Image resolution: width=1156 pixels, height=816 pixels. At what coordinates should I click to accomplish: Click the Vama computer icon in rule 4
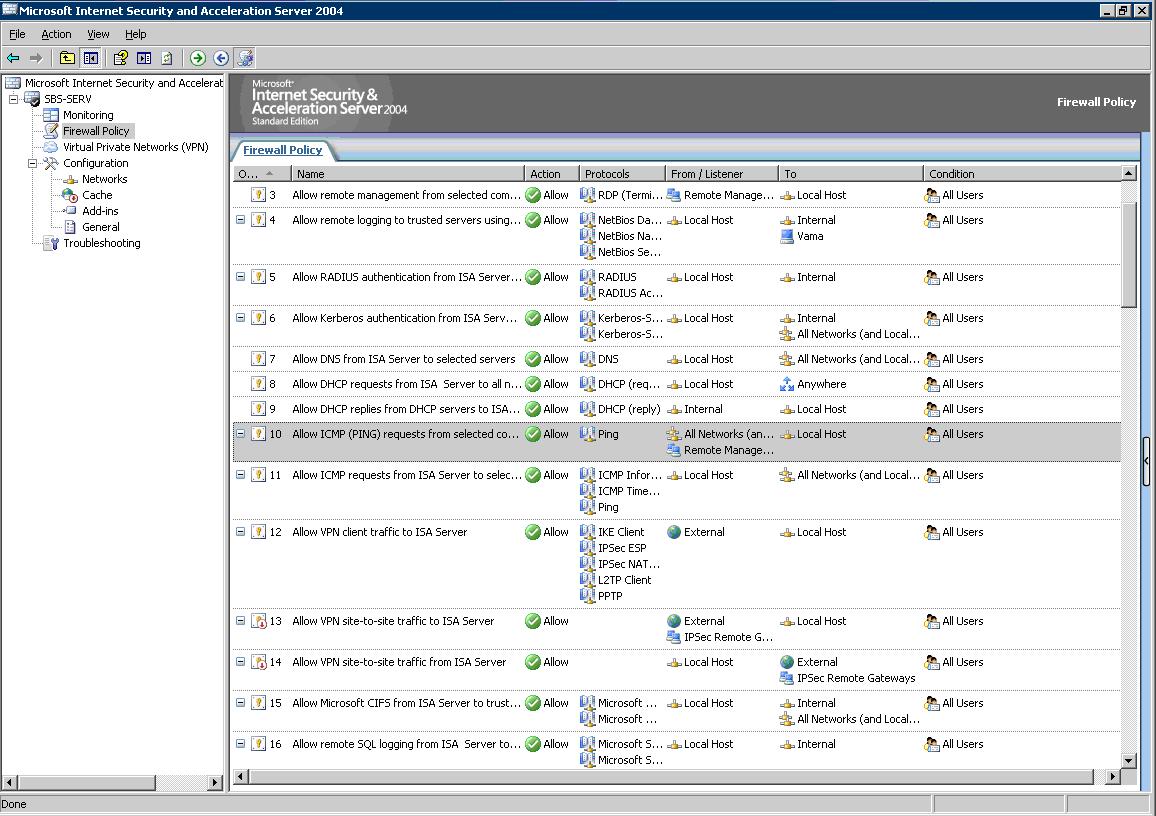(x=787, y=236)
